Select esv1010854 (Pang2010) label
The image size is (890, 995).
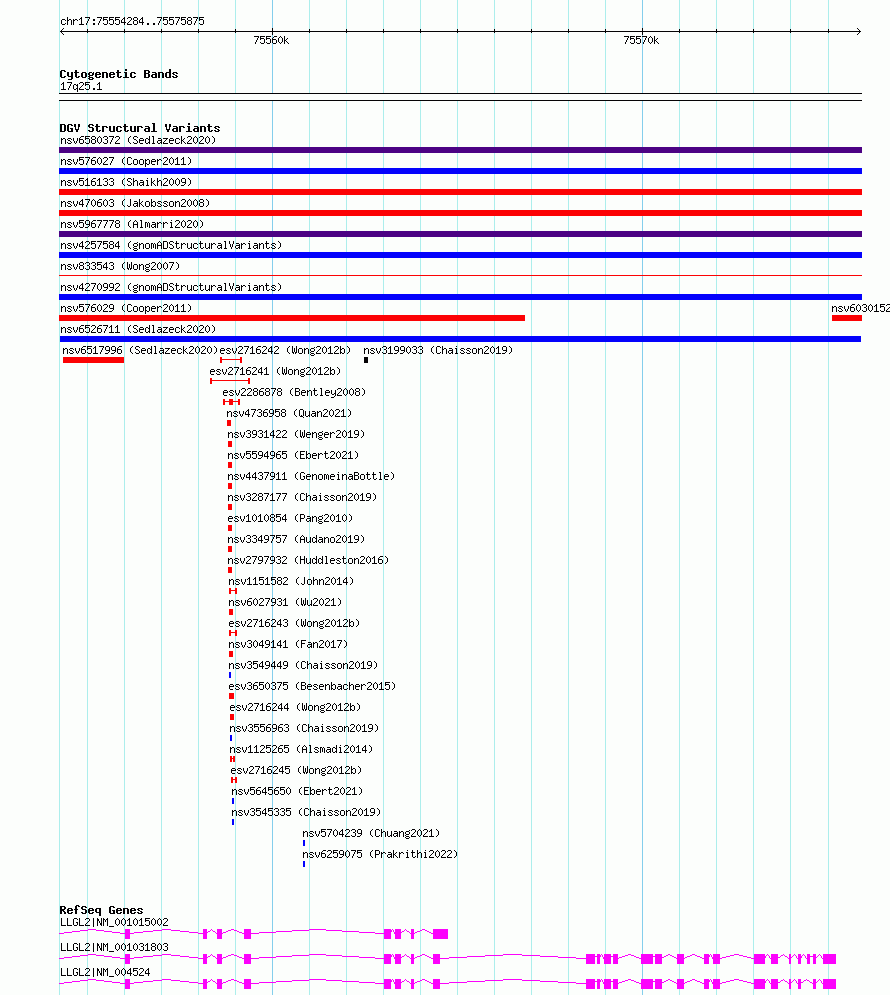point(291,518)
